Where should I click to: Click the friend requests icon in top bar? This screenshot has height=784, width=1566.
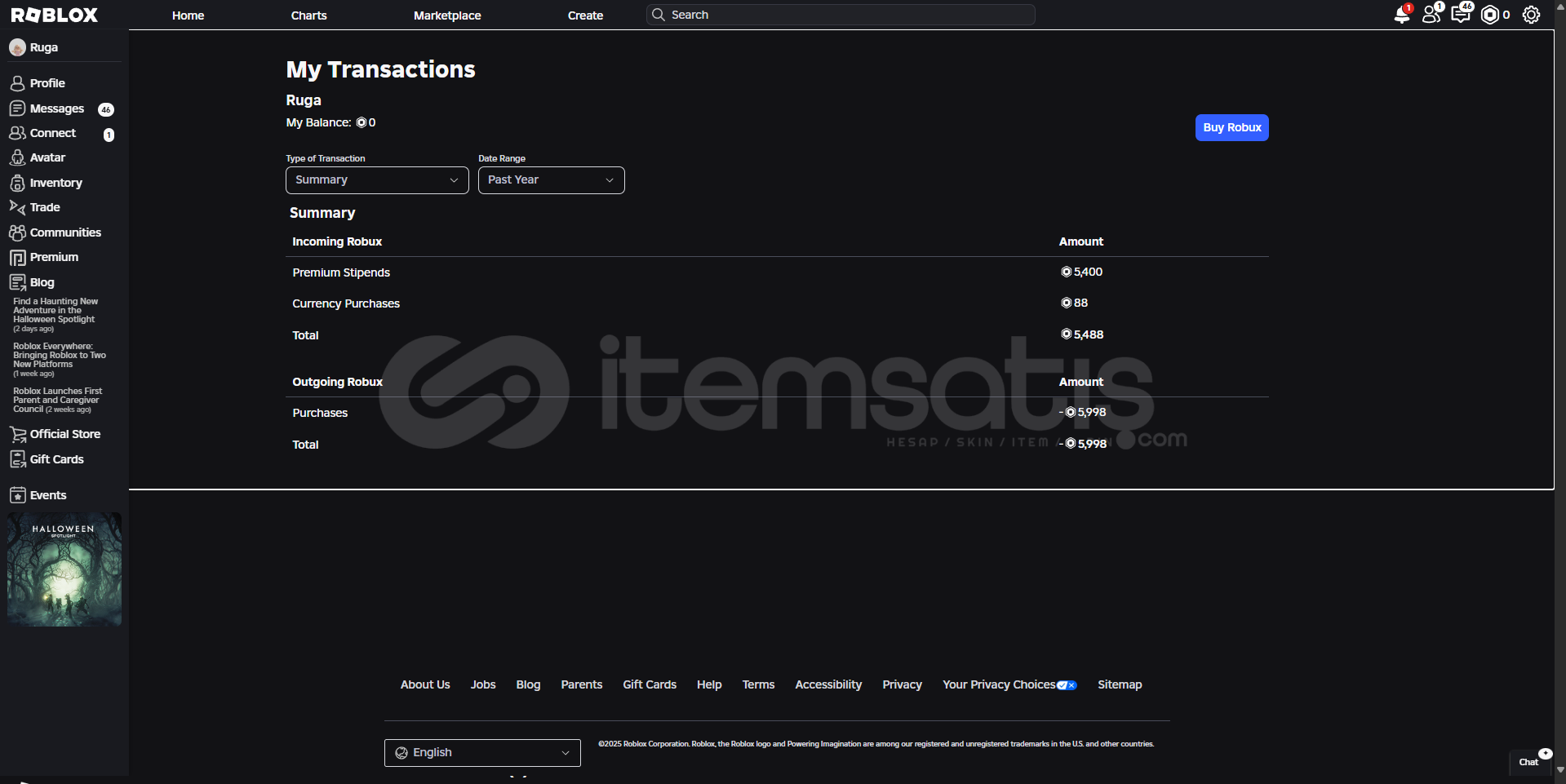[x=1431, y=15]
